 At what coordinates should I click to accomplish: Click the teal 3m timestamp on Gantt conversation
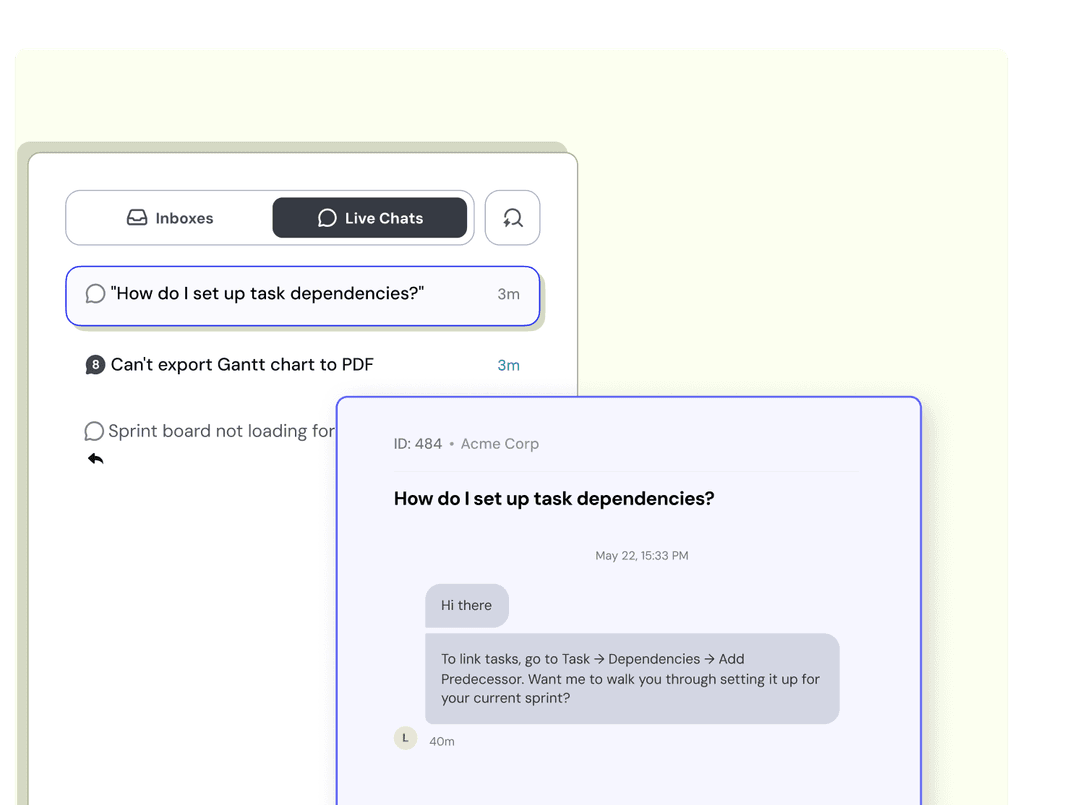[x=508, y=365]
